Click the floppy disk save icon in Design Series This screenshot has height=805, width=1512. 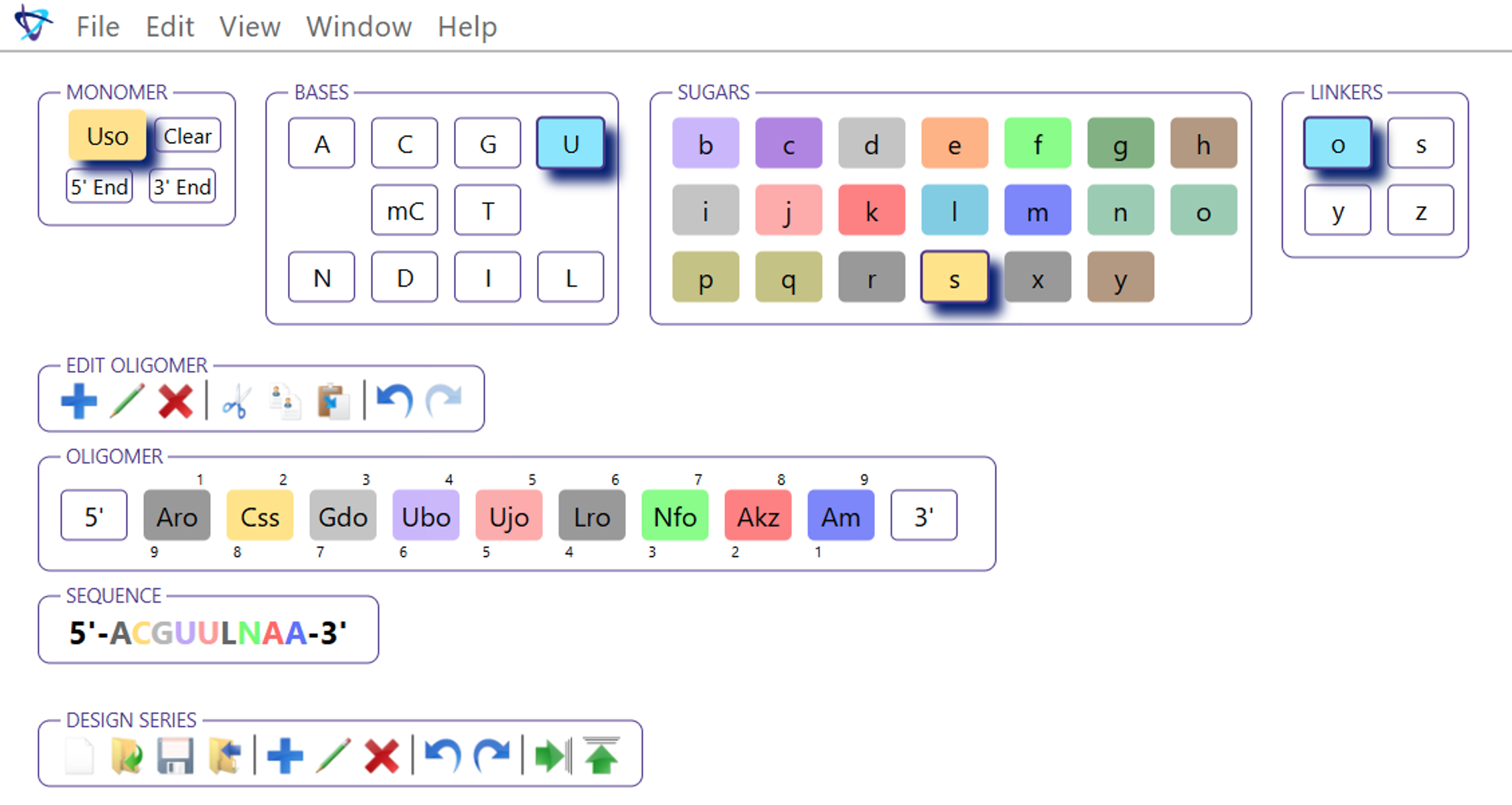tap(175, 755)
